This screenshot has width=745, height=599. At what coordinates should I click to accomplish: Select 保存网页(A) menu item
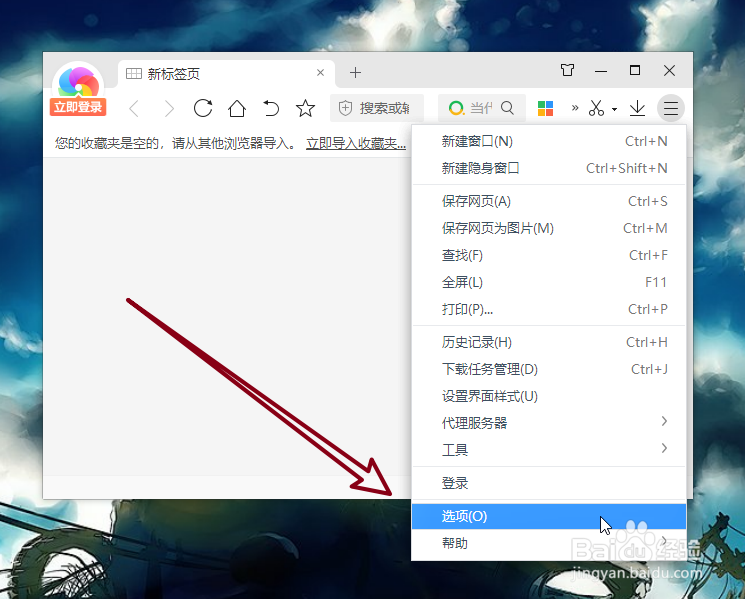[x=549, y=201]
